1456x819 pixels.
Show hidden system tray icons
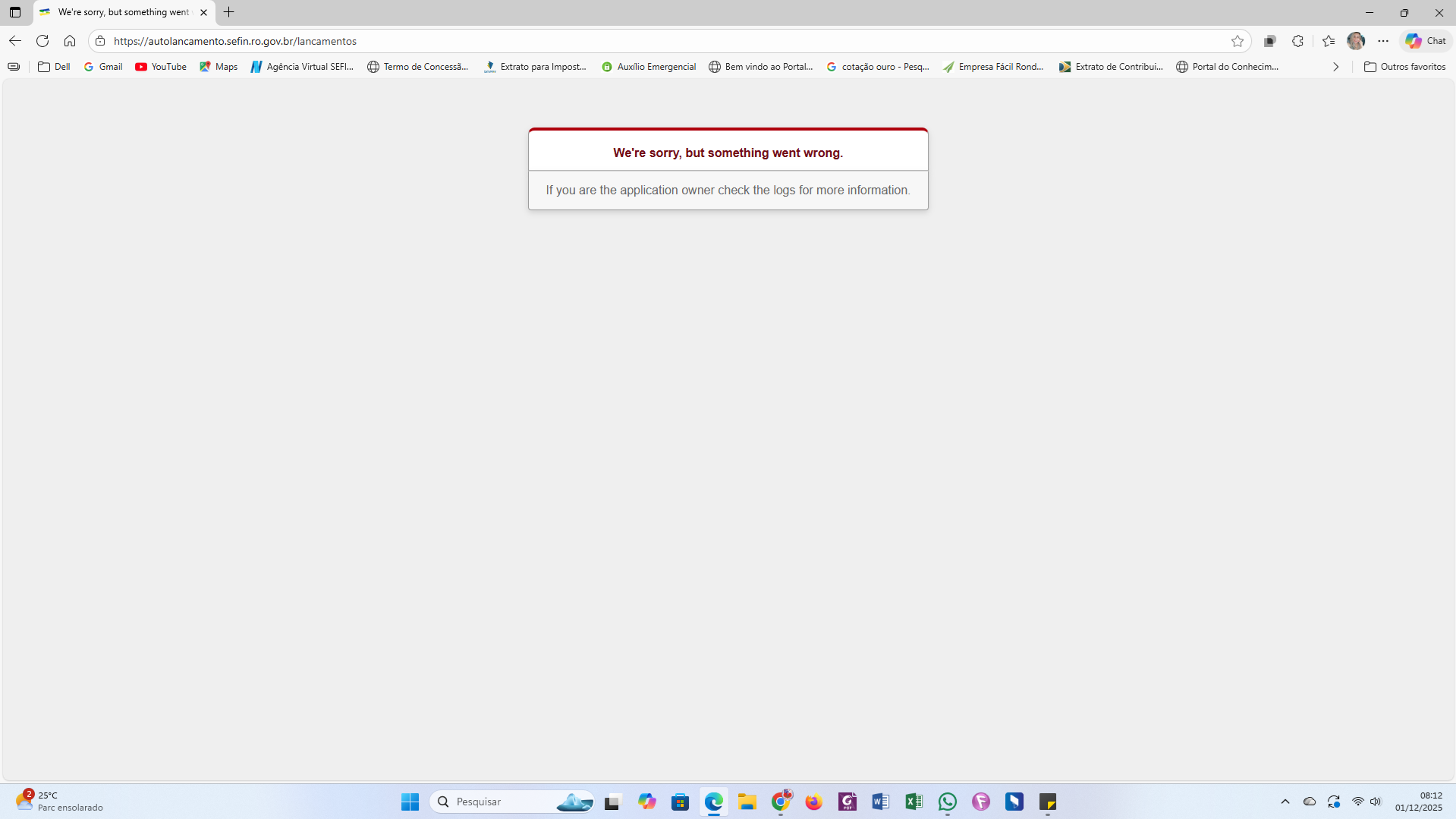1285,802
